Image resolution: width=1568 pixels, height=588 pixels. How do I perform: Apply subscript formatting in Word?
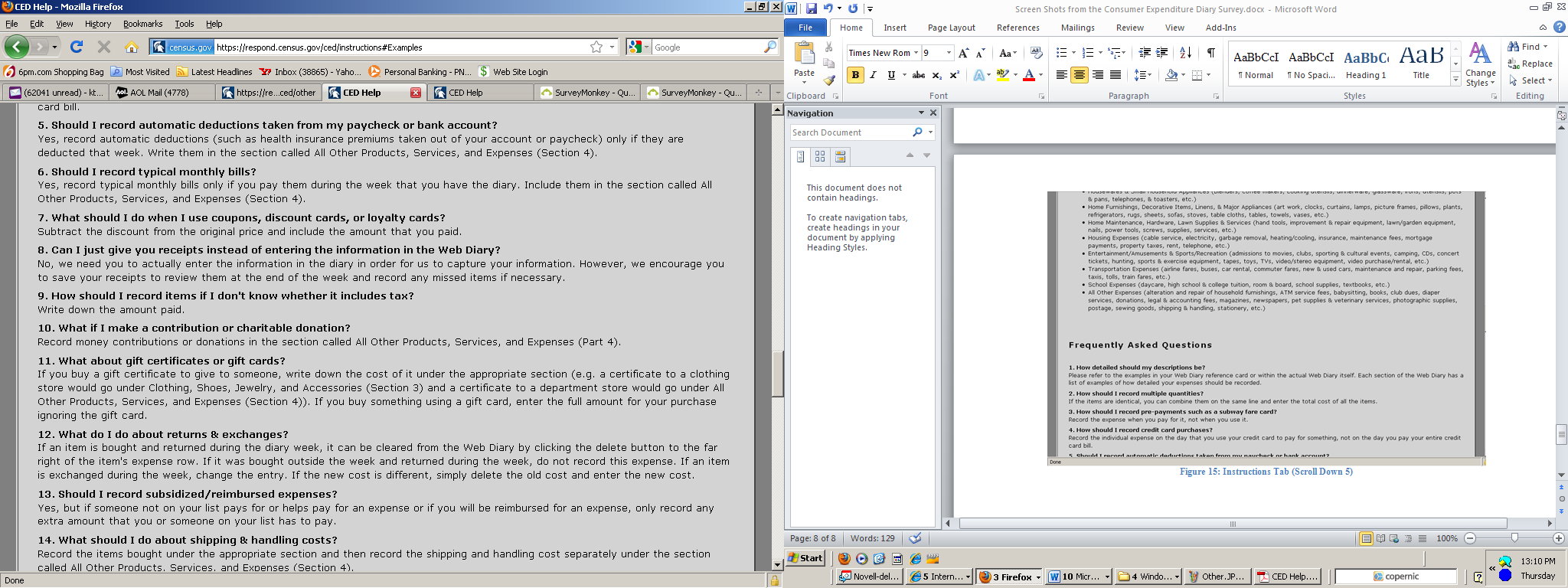pos(936,75)
